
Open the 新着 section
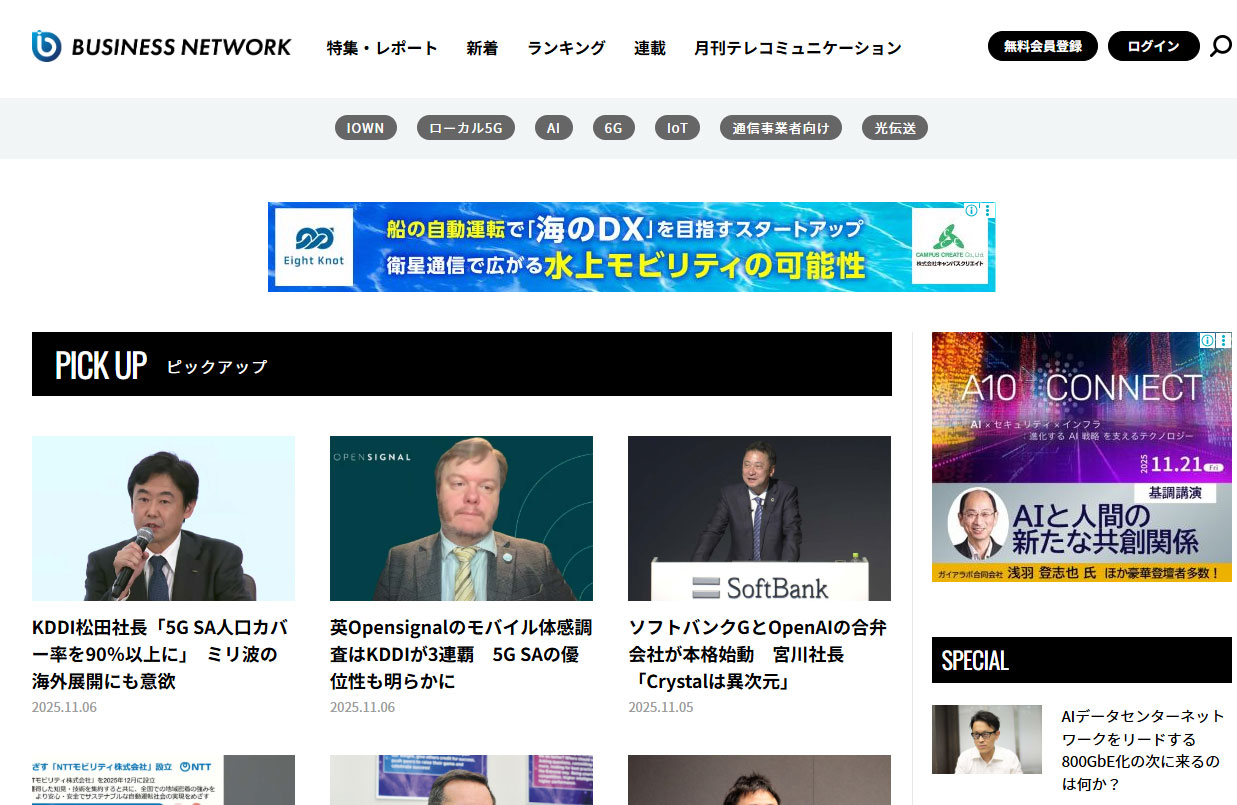click(x=482, y=47)
